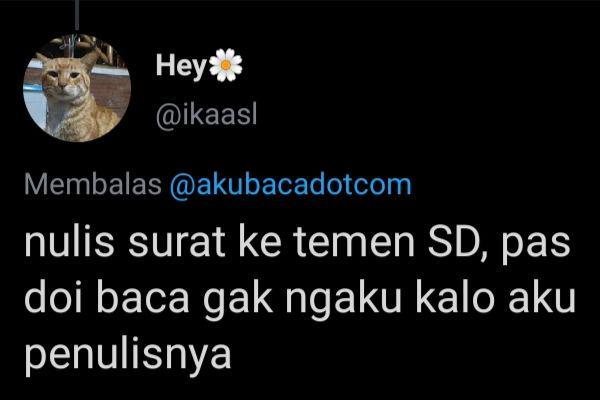Click the thread connector line above the avatar

(x=77, y=15)
